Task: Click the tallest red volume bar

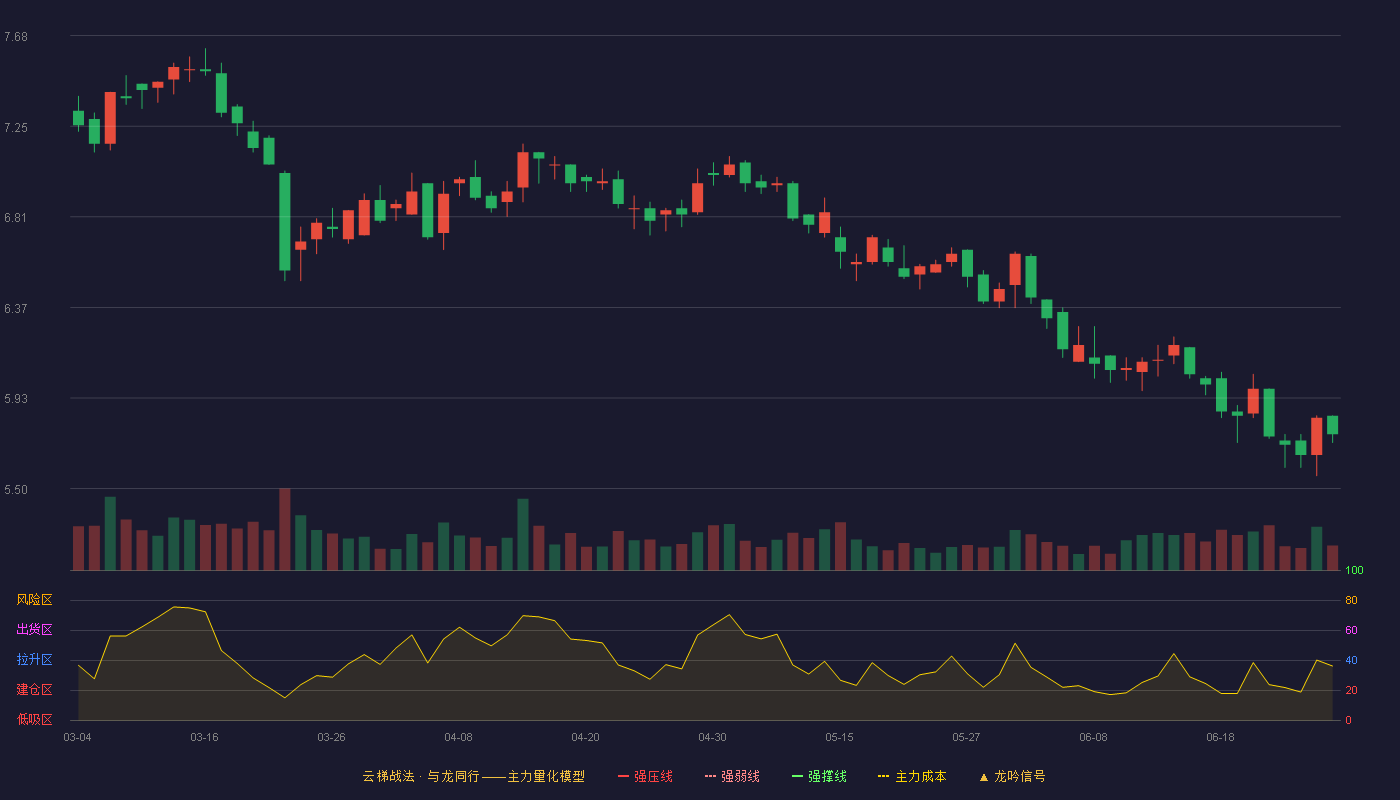Action: click(x=284, y=529)
